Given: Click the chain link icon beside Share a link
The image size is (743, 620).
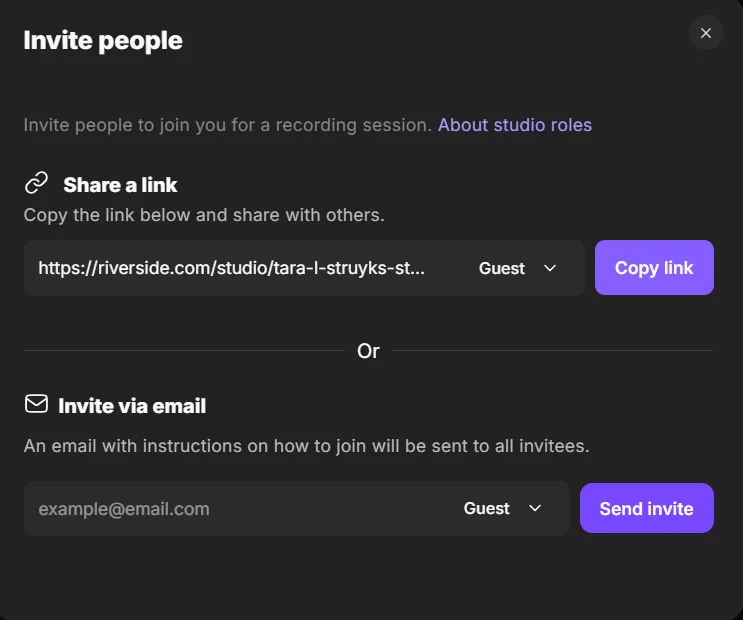Looking at the screenshot, I should point(36,183).
